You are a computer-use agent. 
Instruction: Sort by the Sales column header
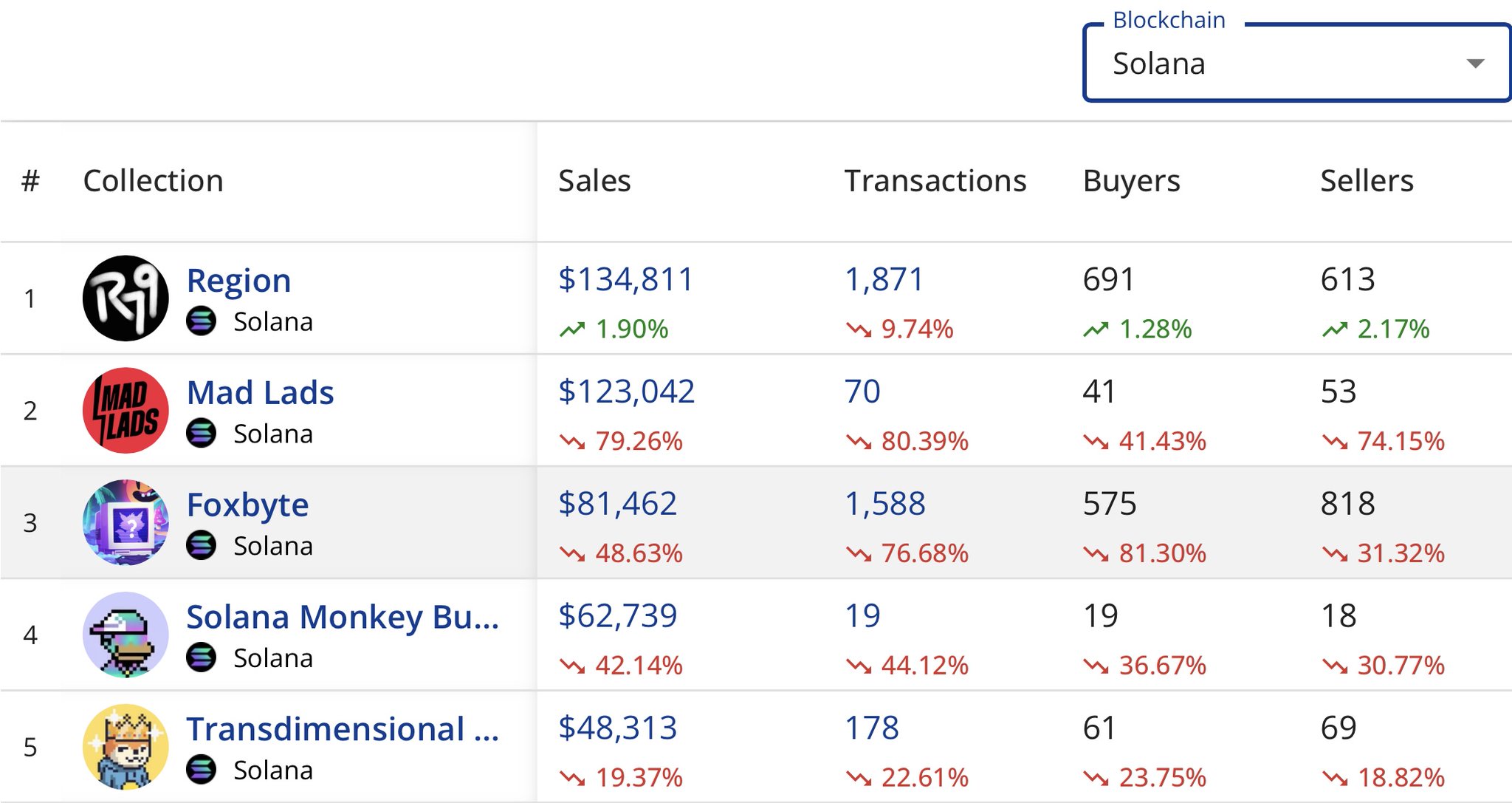[594, 181]
